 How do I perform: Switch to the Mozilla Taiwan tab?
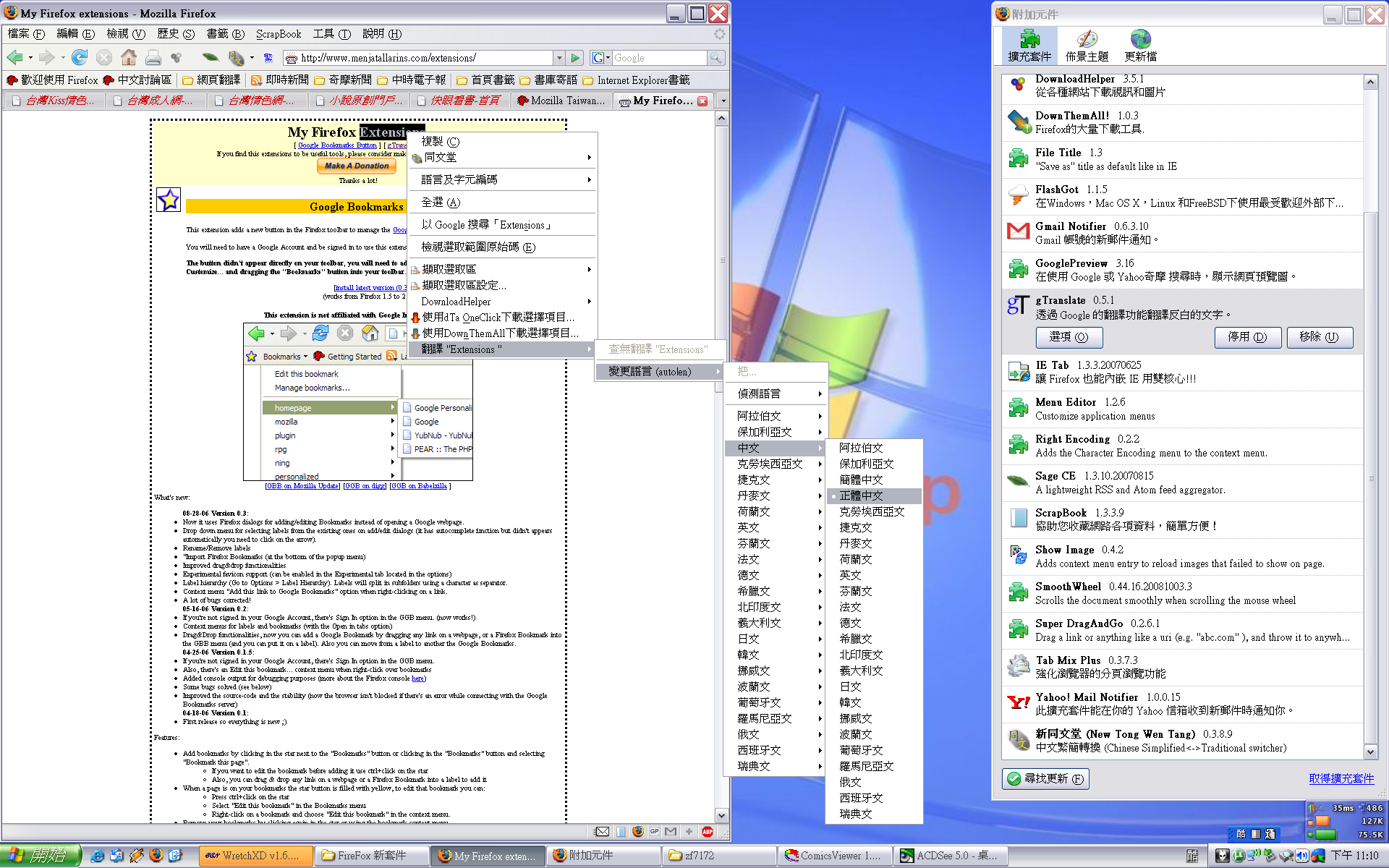561,101
